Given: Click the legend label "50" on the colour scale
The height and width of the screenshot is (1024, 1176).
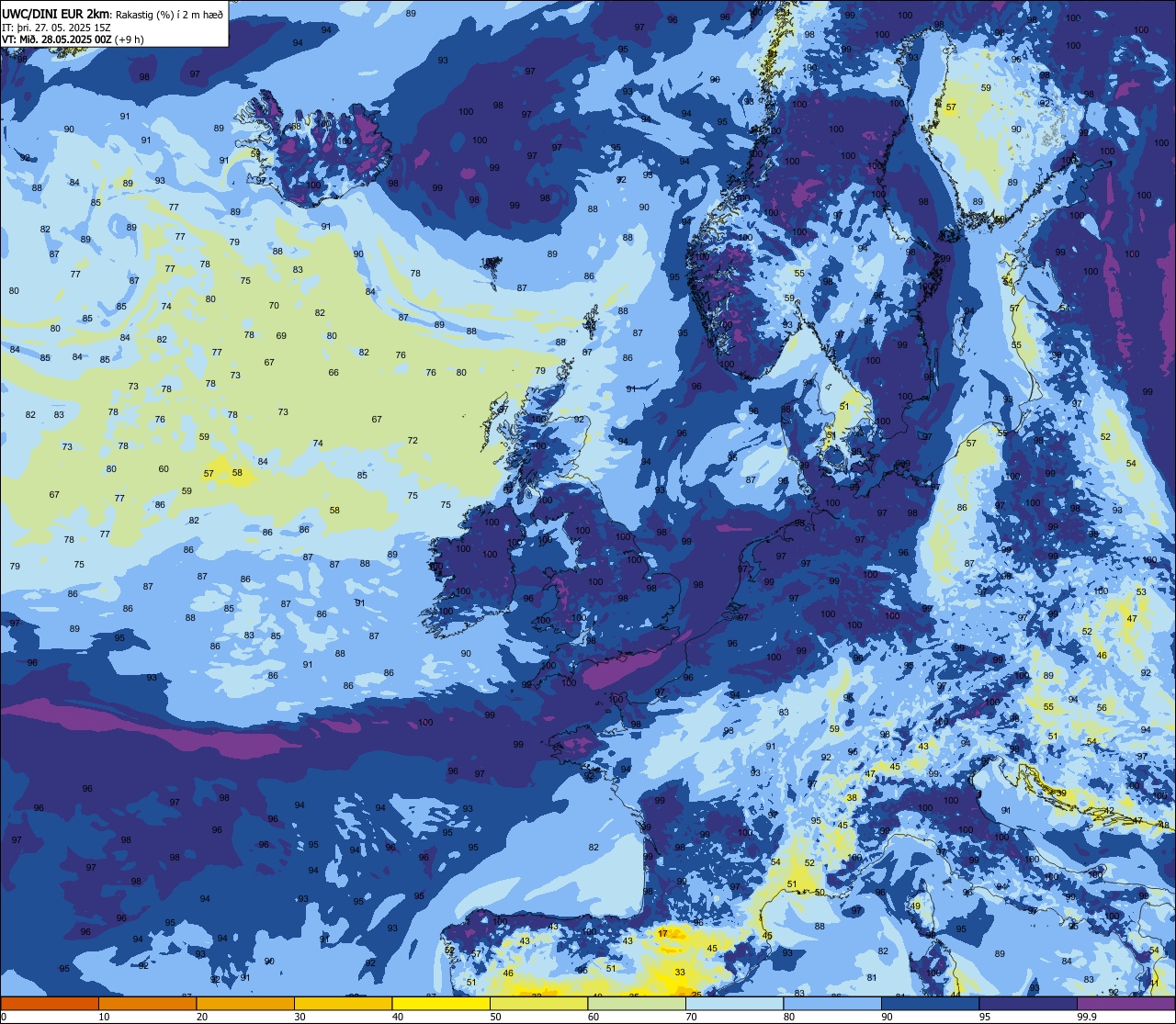Looking at the screenshot, I should point(494,1018).
